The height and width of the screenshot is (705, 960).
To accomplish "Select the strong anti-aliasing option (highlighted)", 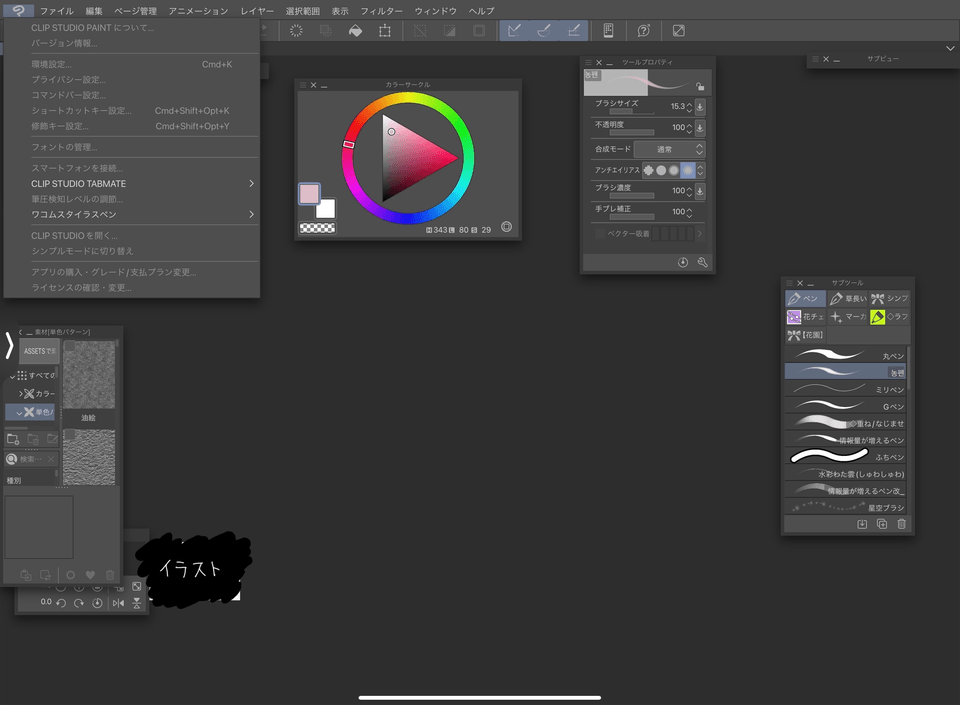I will point(688,170).
